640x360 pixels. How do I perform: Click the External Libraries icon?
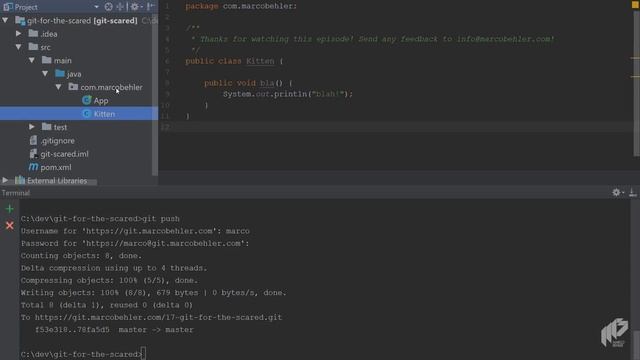pyautogui.click(x=20, y=180)
